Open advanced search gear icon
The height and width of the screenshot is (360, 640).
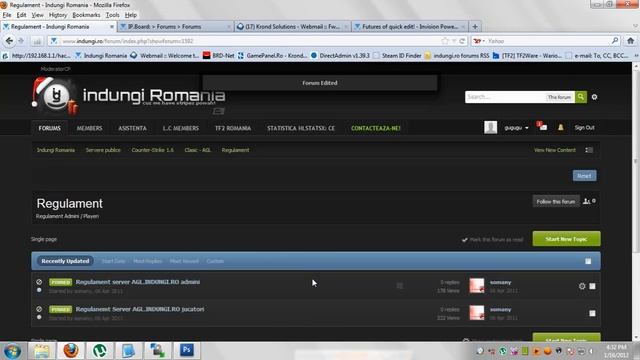pyautogui.click(x=594, y=97)
